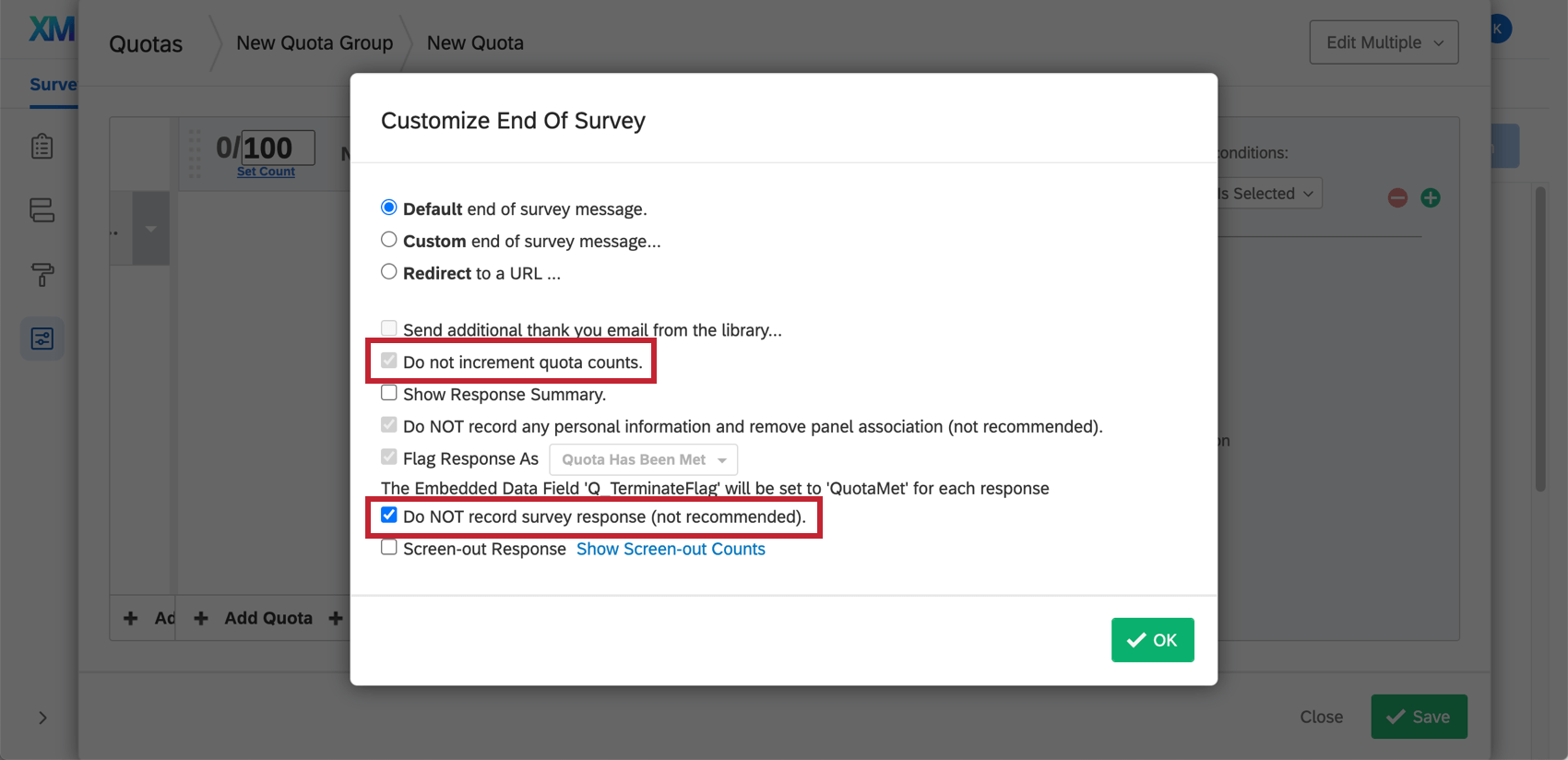The height and width of the screenshot is (760, 1568).
Task: Enable Screen-out Response checkbox
Action: pyautogui.click(x=389, y=548)
